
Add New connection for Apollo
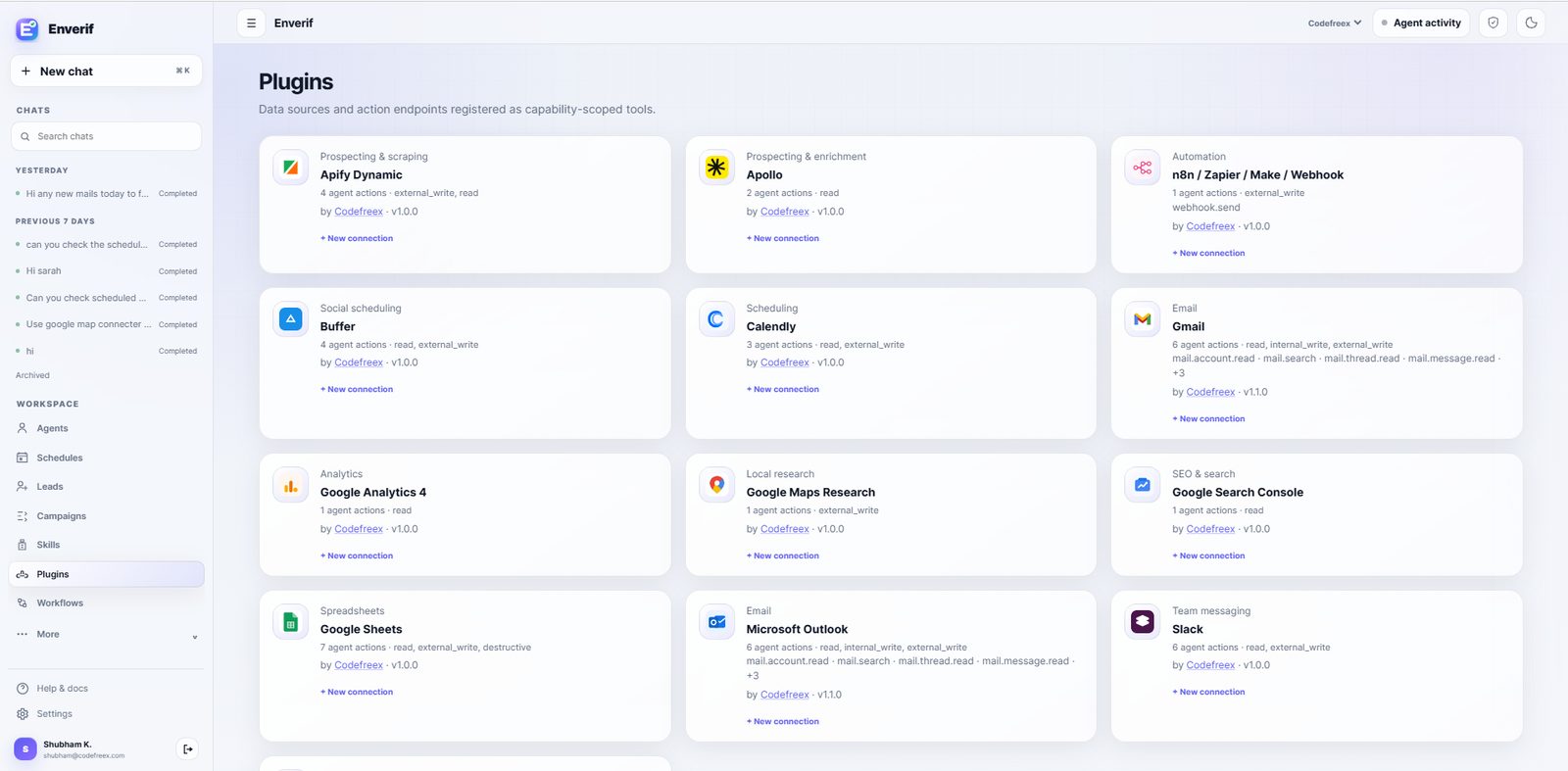point(783,238)
